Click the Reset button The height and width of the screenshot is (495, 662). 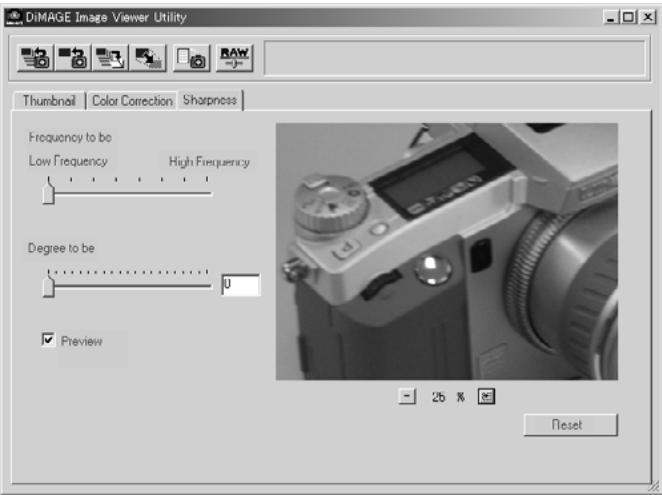point(570,424)
